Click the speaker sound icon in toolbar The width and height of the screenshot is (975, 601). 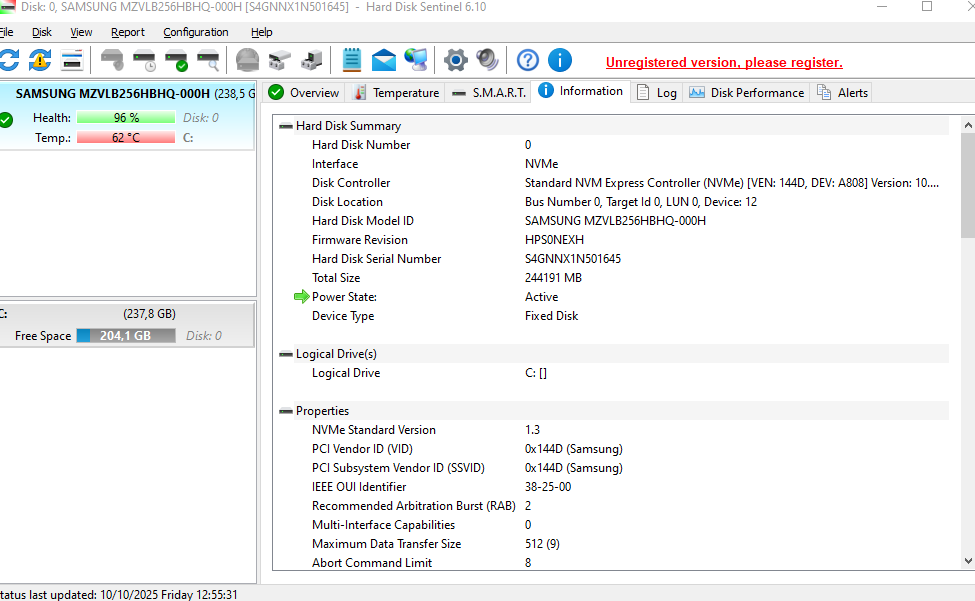click(487, 60)
